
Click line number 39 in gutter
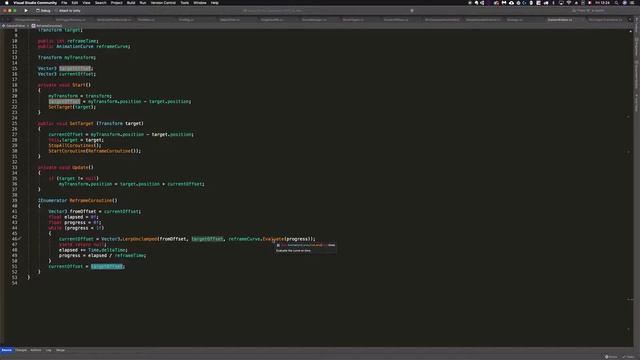pyautogui.click(x=15, y=200)
